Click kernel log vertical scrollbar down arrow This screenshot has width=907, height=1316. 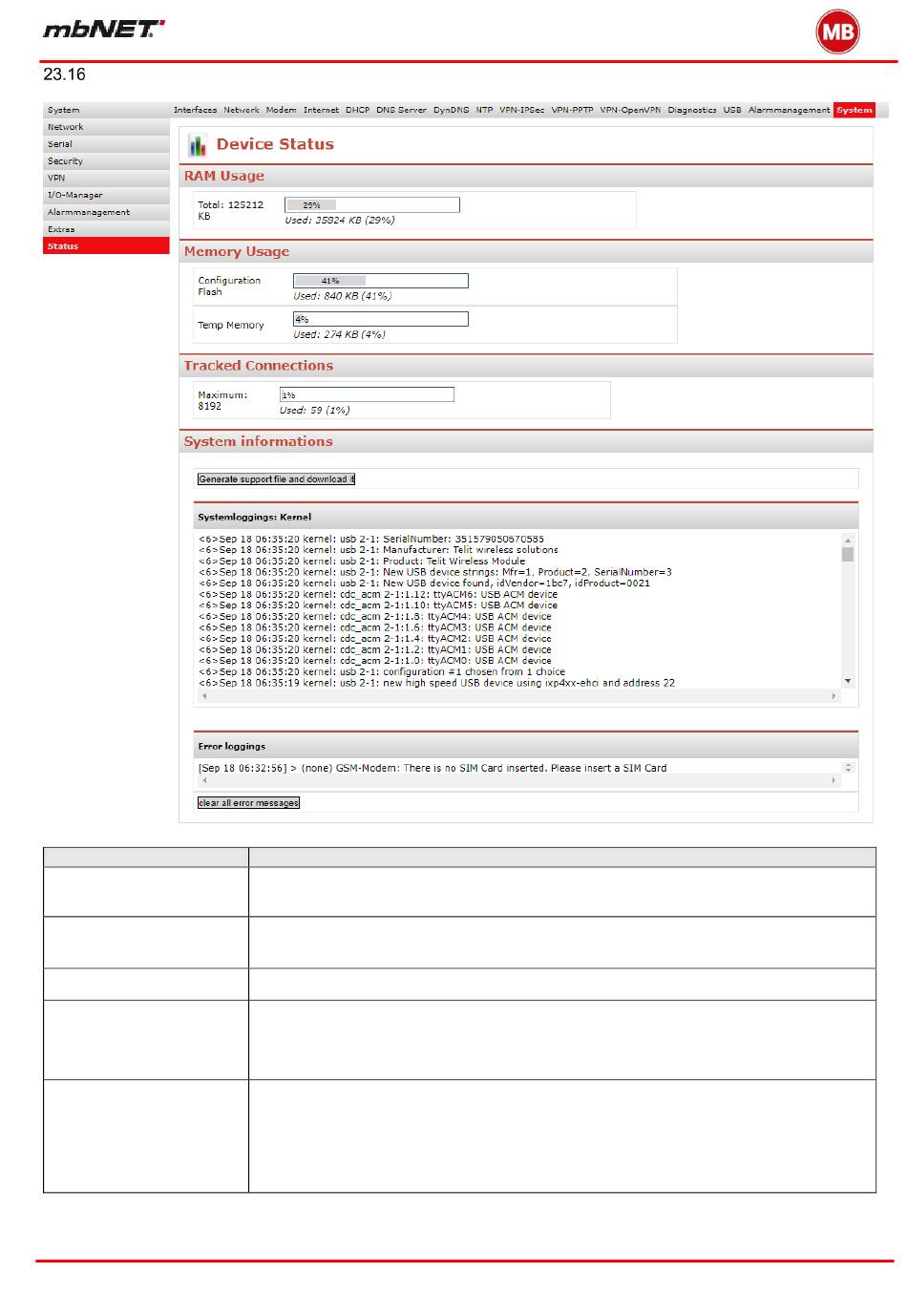[848, 681]
